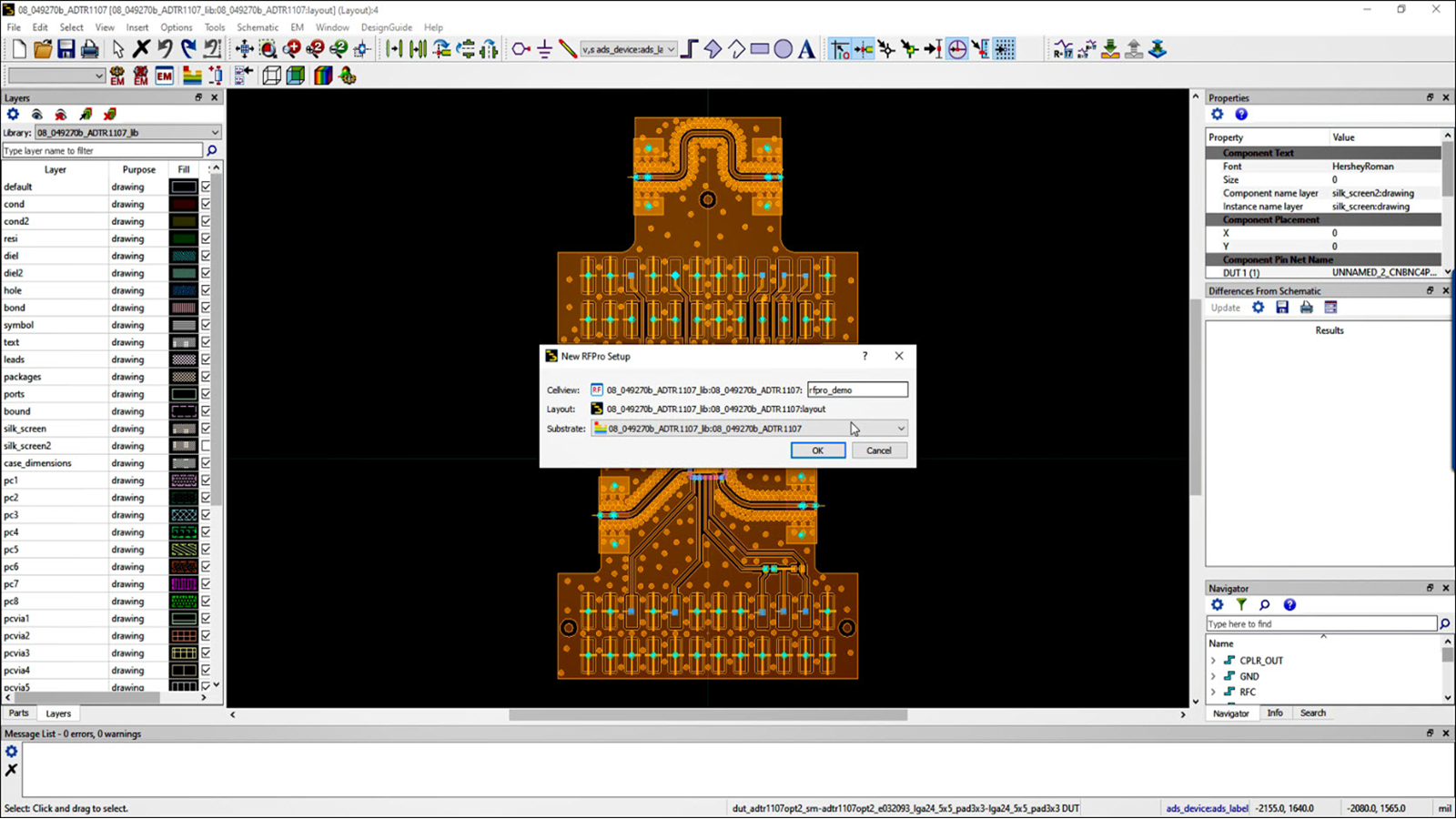This screenshot has height=819, width=1456.
Task: Open the Library dropdown in Layers panel
Action: click(x=215, y=133)
